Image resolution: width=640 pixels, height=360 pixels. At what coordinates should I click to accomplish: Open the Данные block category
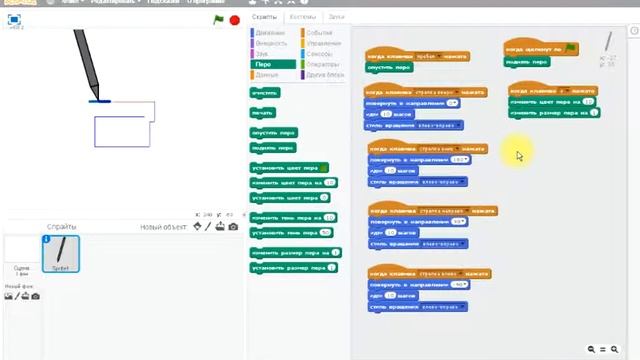(267, 75)
